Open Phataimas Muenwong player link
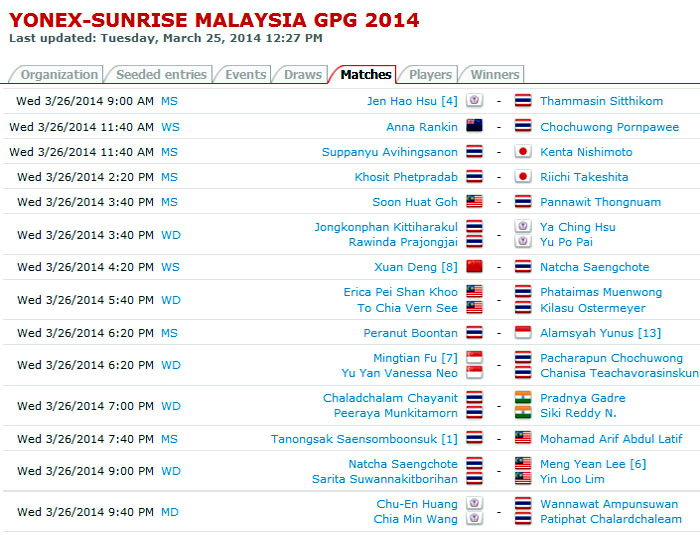 pos(601,292)
